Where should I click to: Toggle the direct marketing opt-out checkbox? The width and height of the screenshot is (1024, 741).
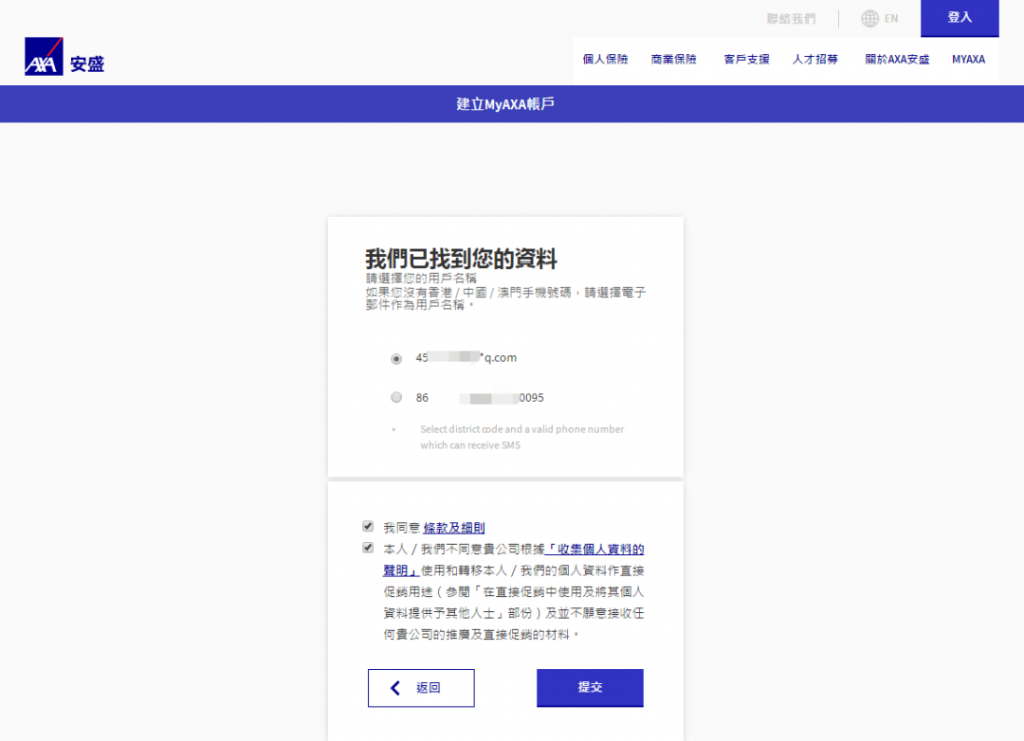tap(368, 548)
